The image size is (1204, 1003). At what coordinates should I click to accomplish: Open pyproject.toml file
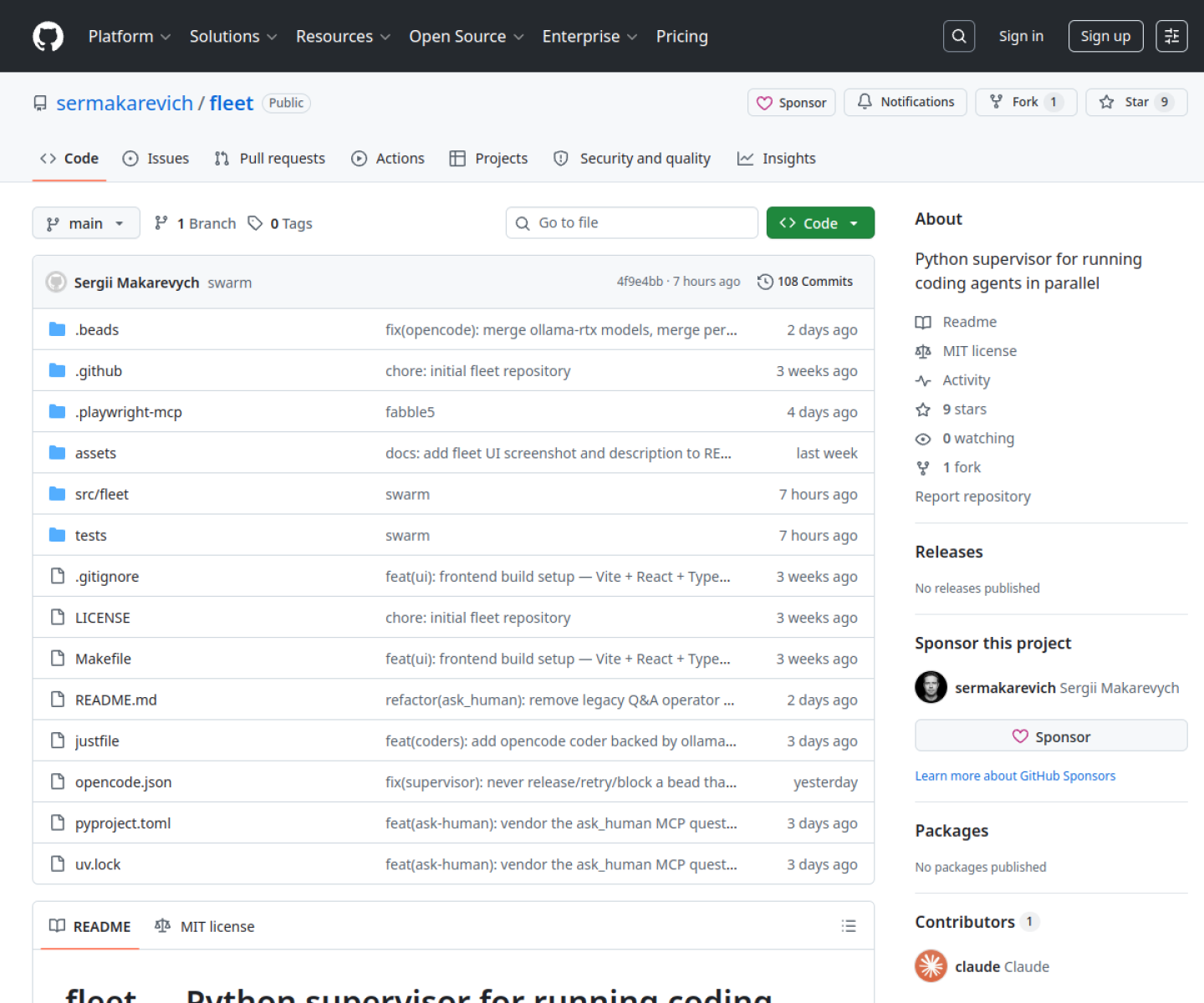[123, 823]
